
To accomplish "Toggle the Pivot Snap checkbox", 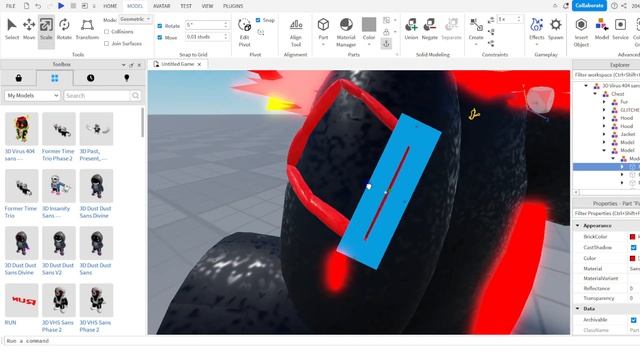I will [x=258, y=20].
